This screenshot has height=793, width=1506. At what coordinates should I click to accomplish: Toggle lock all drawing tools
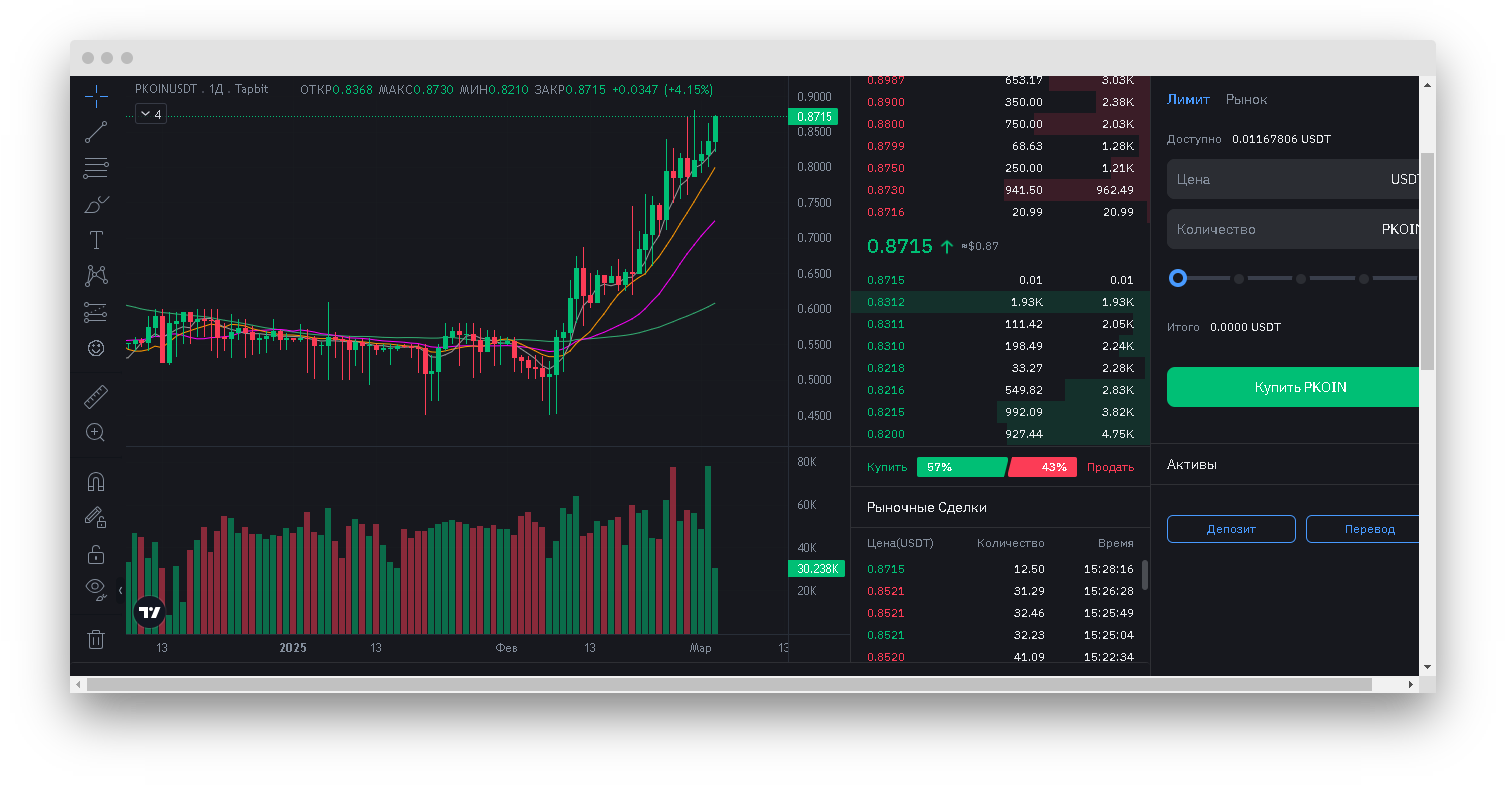96,554
